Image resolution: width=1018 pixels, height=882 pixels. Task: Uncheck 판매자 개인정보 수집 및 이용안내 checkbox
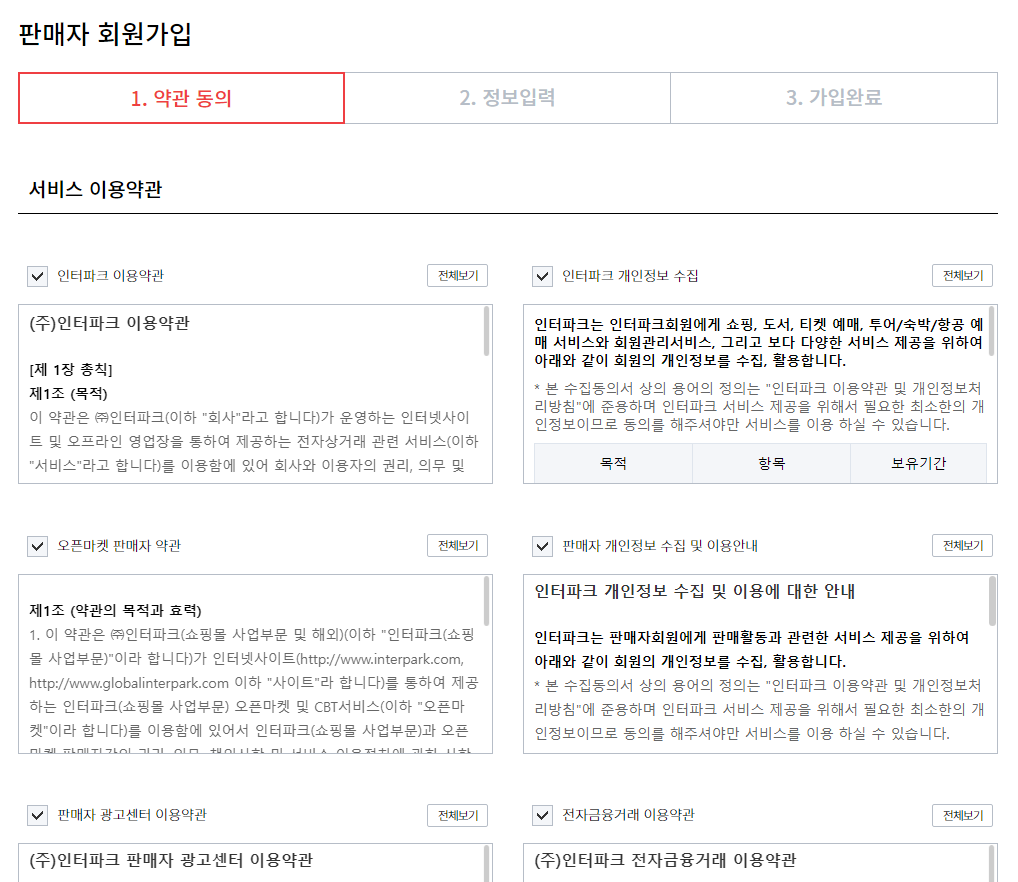(542, 546)
